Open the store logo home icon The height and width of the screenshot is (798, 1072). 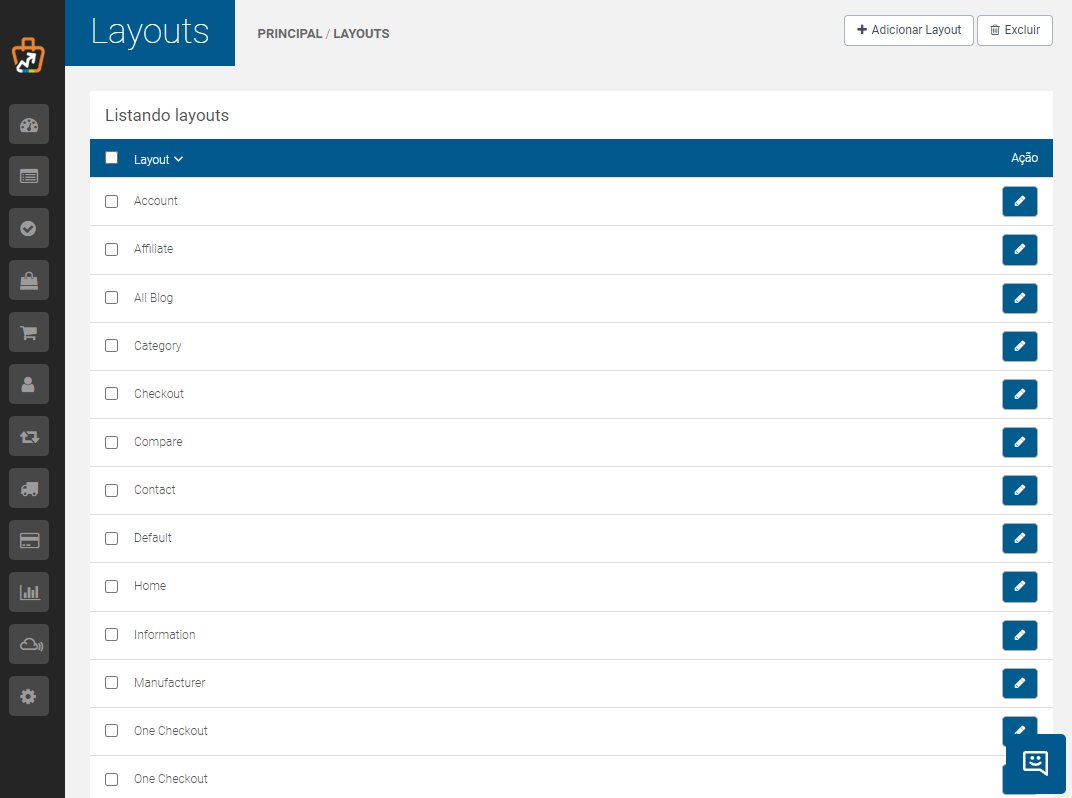coord(28,56)
